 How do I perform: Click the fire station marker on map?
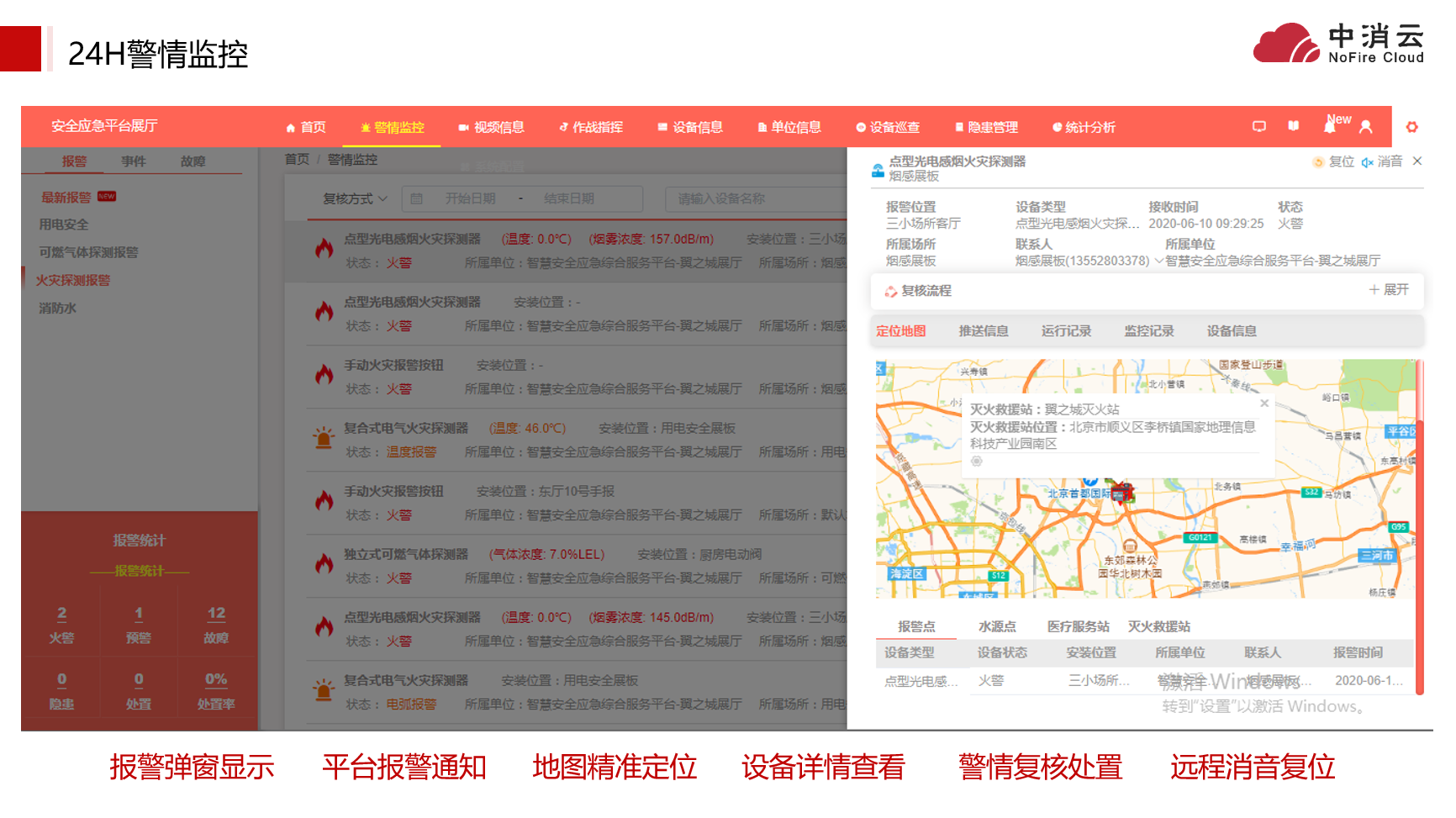click(x=1122, y=492)
